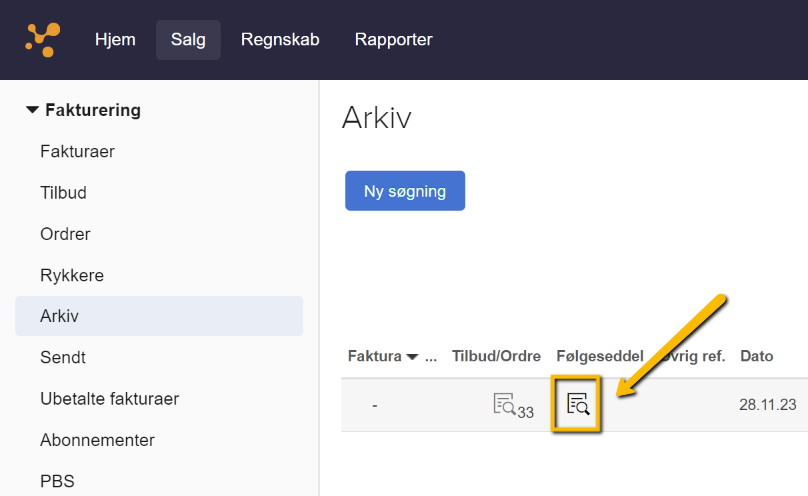Open the Tilbud/Ordre preview icon numbered 33
Viewport: 808px width, 496px height.
(x=506, y=404)
